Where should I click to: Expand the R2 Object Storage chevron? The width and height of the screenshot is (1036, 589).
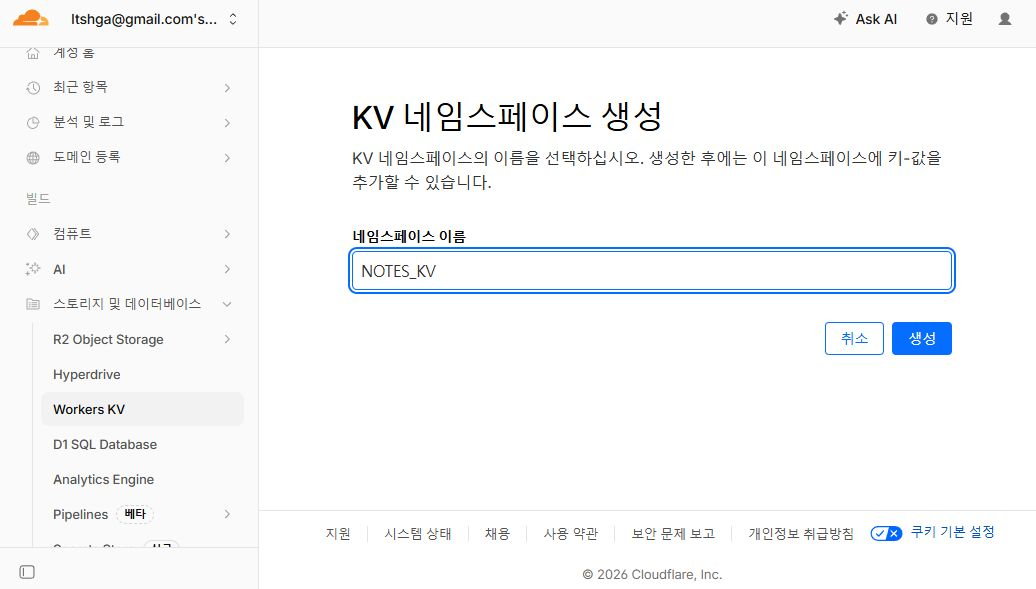pos(227,339)
